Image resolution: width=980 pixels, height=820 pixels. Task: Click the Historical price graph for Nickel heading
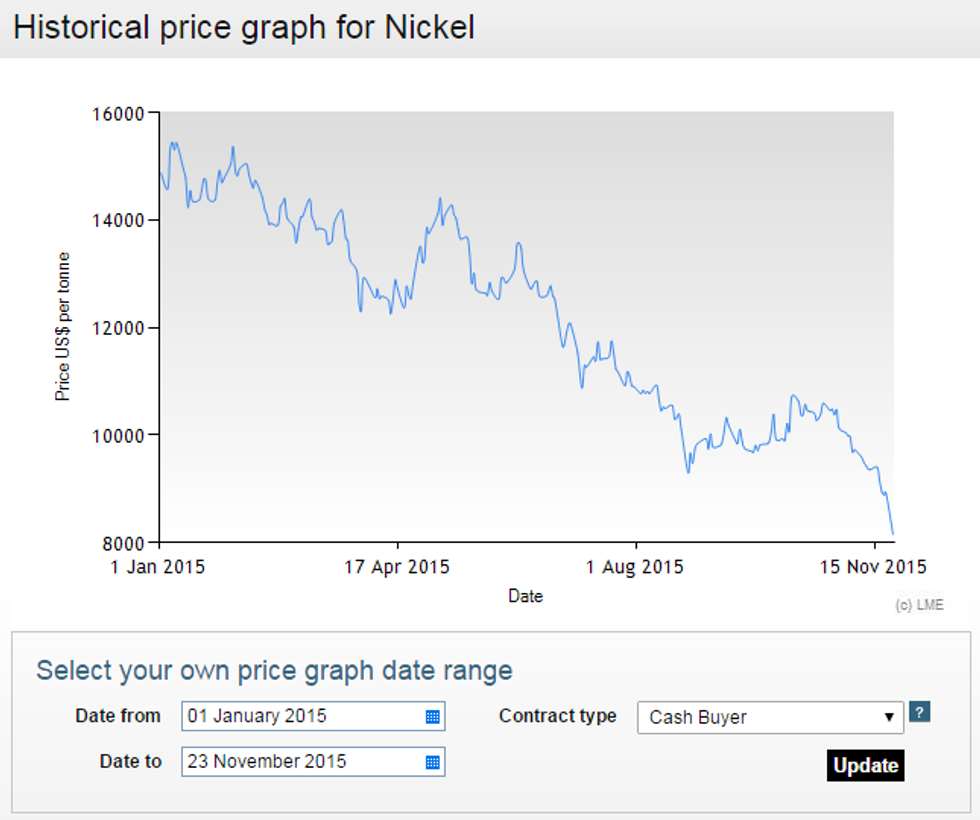click(x=244, y=27)
